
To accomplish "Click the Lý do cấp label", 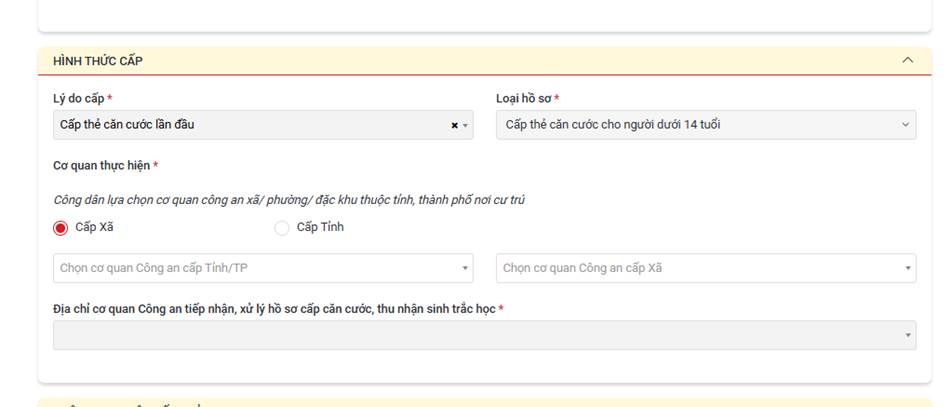I will (x=79, y=98).
